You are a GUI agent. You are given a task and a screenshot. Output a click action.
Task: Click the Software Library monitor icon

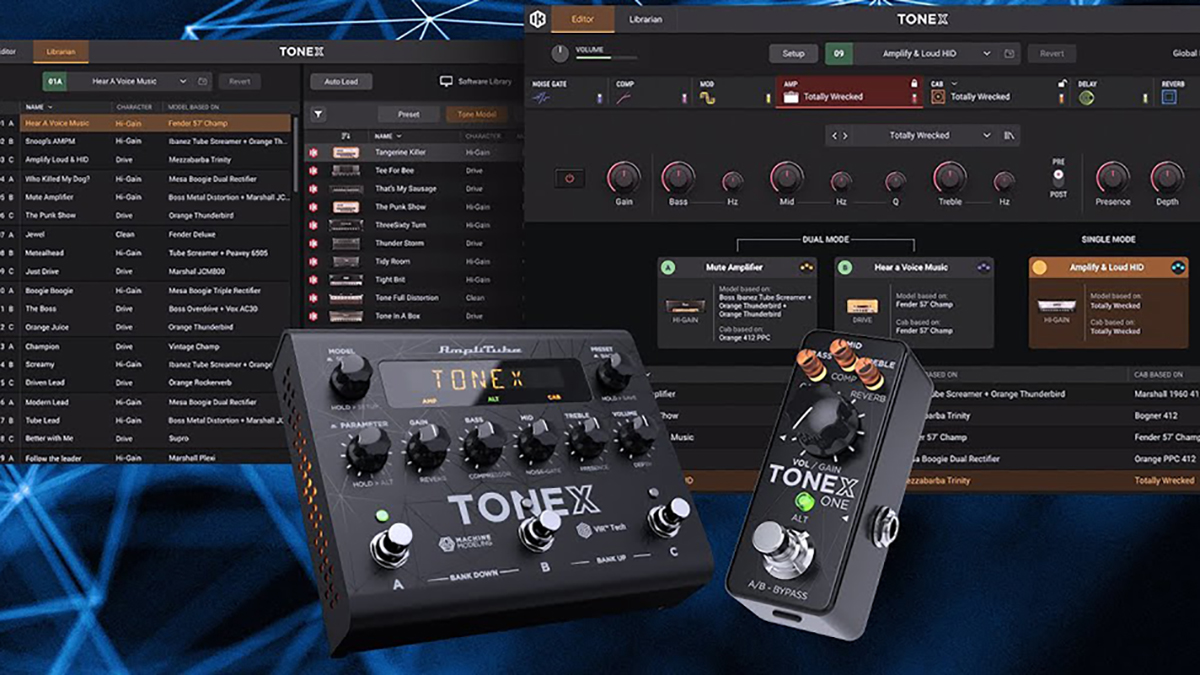pos(446,81)
